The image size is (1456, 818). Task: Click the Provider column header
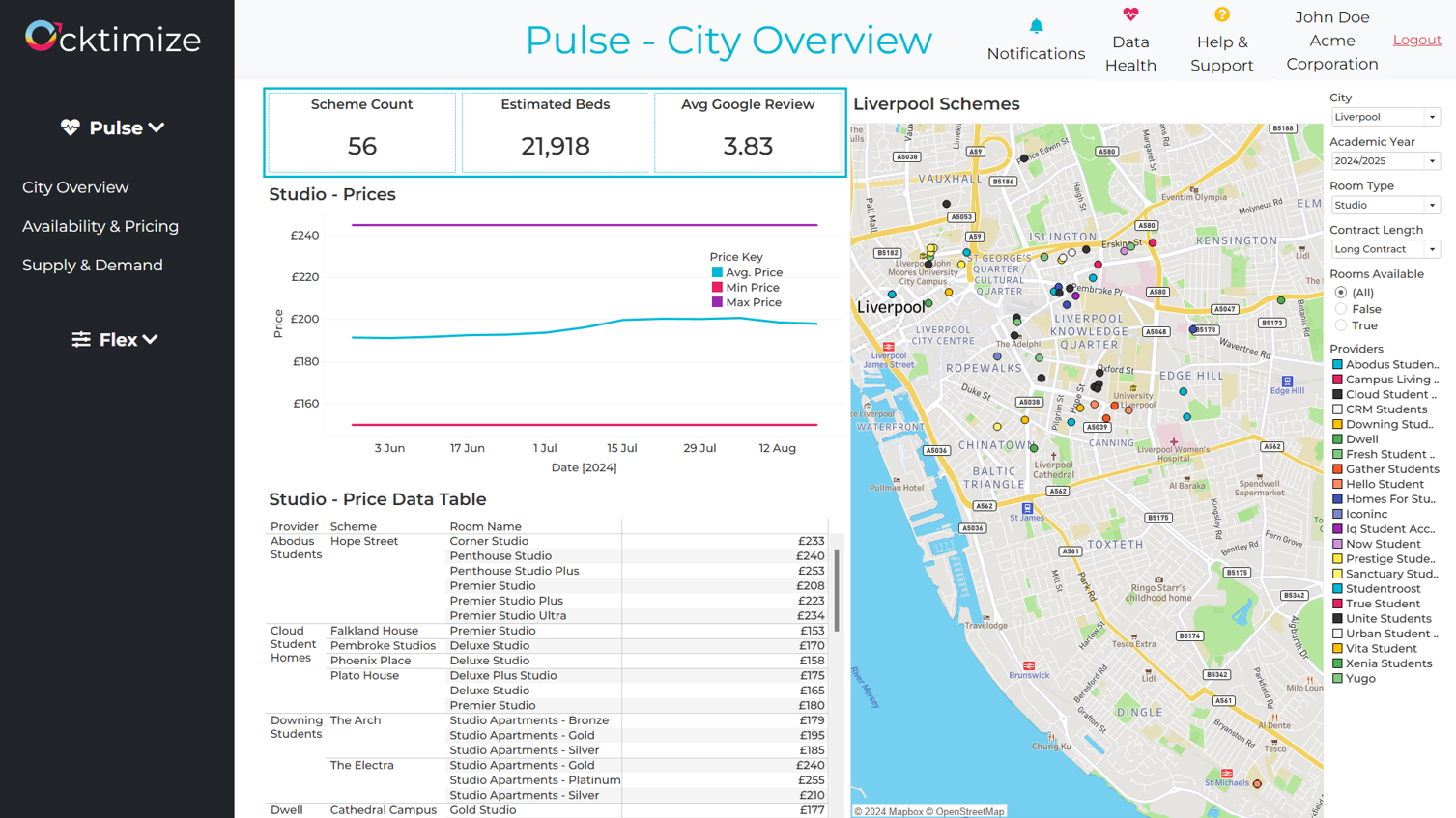[295, 527]
